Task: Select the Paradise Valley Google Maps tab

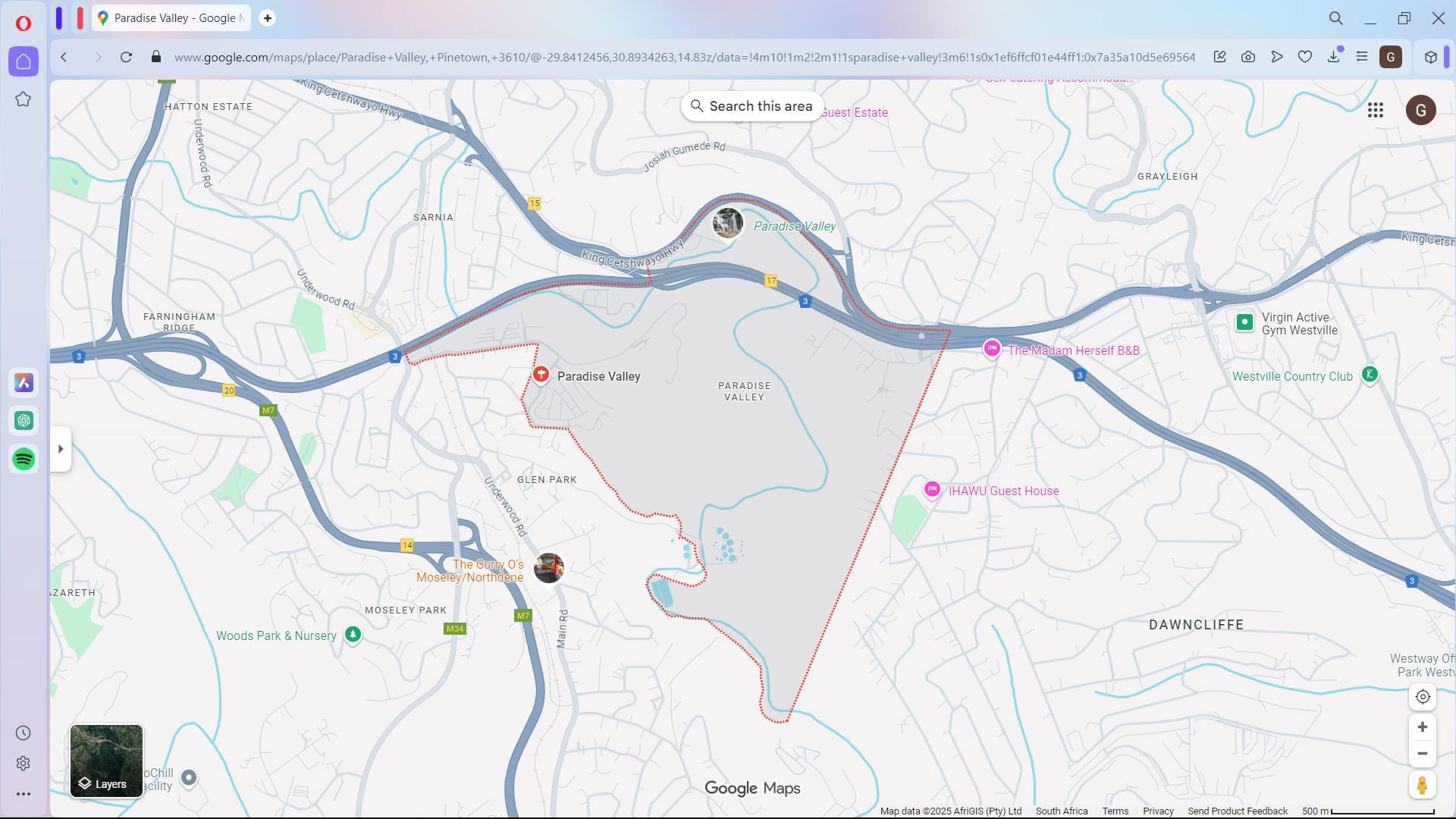Action: pos(172,18)
